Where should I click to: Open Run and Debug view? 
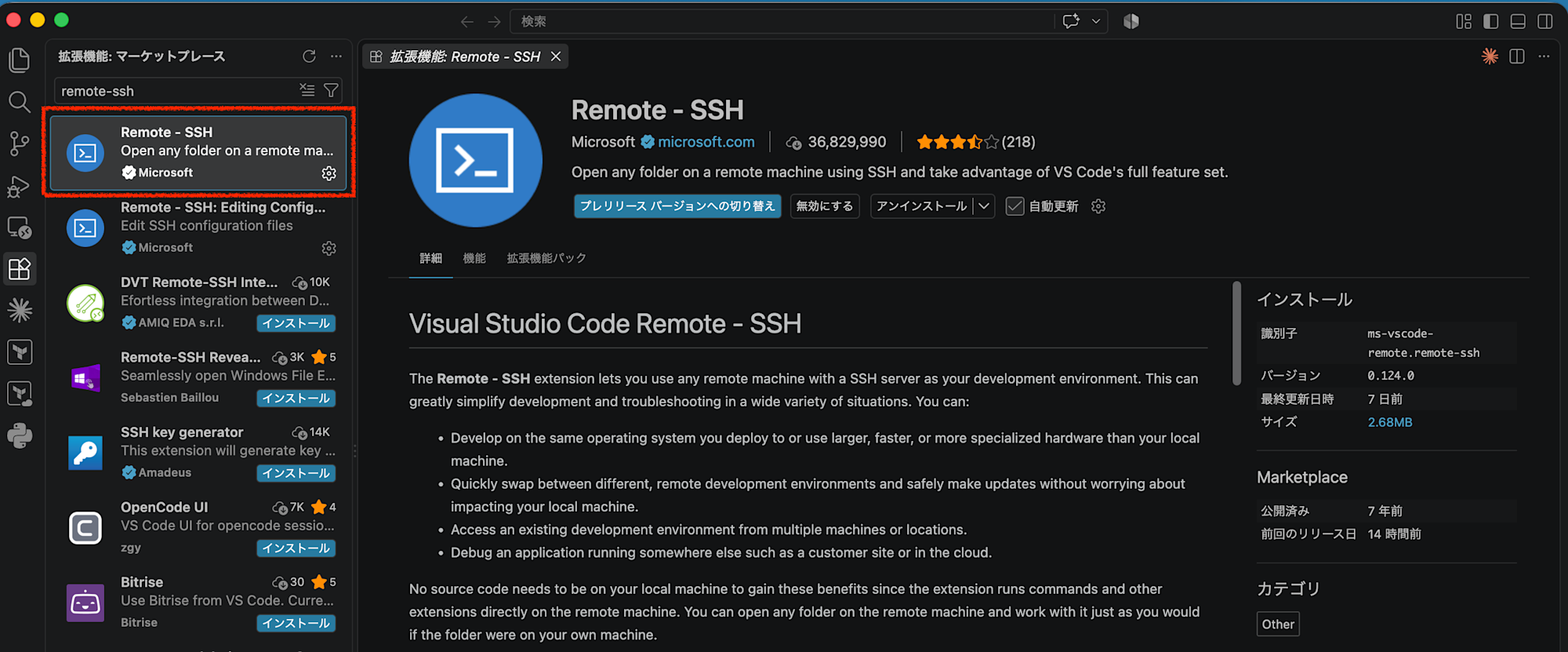20,186
